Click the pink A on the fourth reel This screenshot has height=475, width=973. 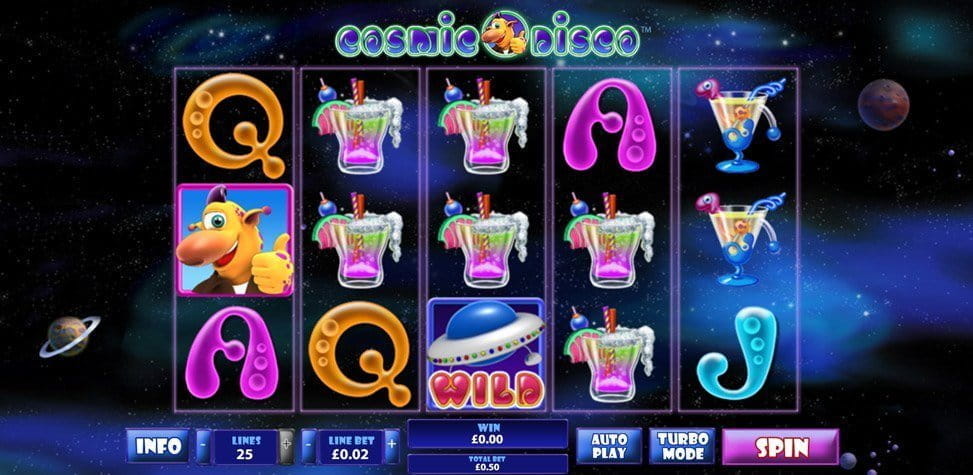click(609, 124)
